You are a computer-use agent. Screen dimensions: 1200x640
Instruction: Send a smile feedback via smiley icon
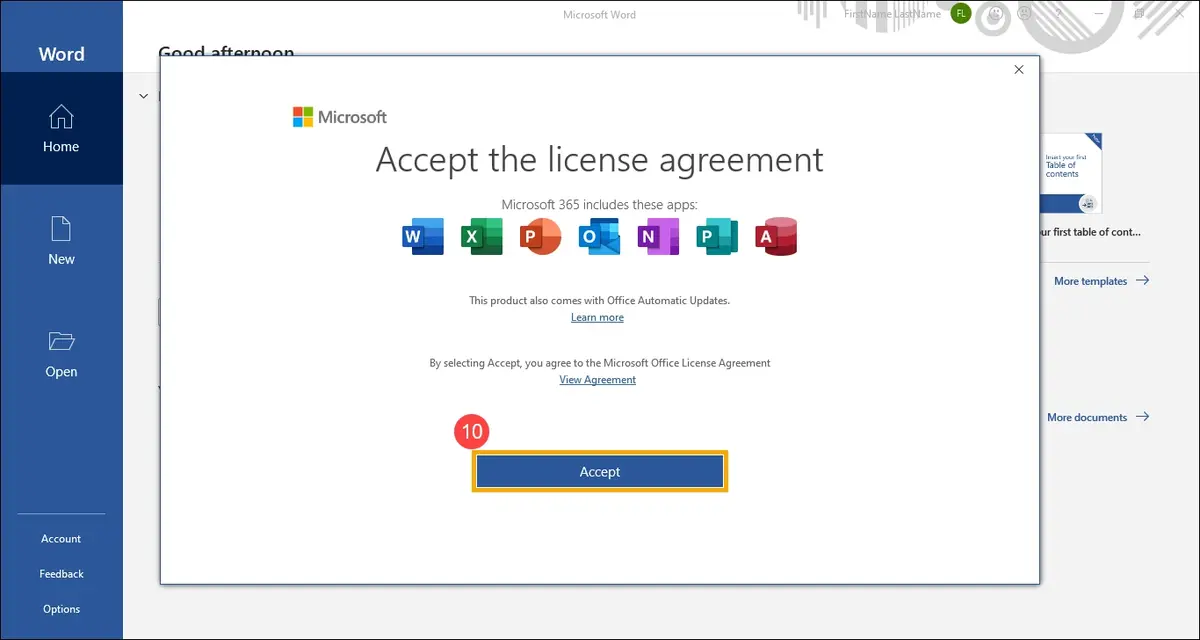[995, 14]
